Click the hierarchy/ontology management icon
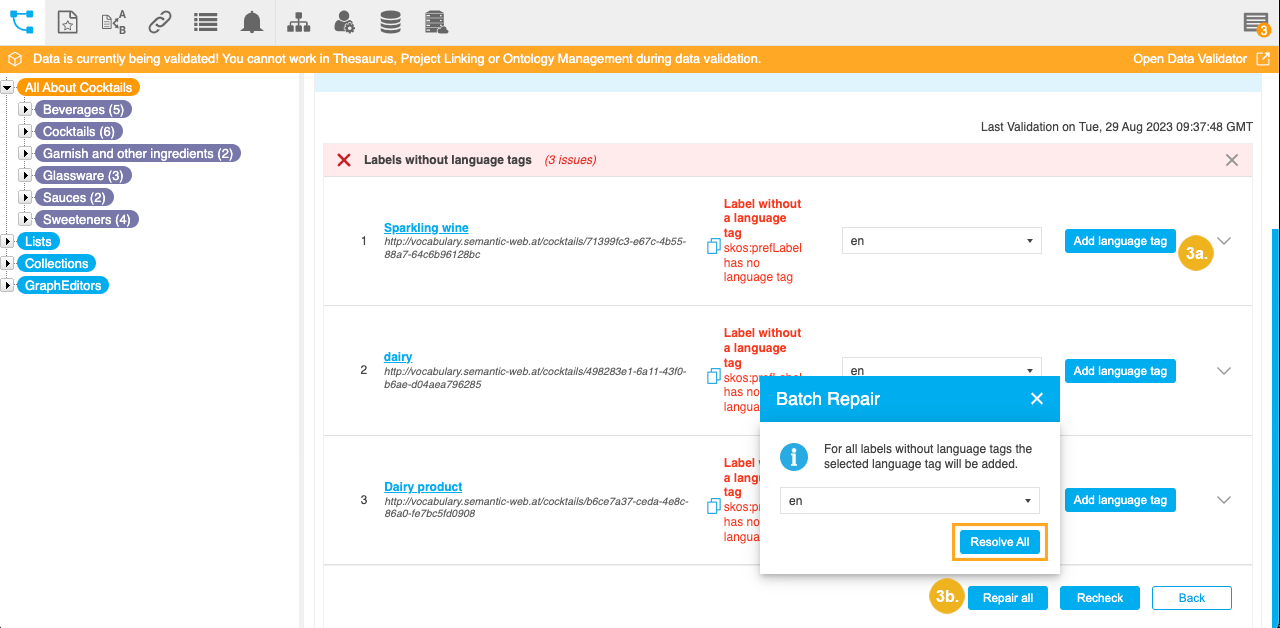Screen dimensions: 1280x628 coord(297,21)
